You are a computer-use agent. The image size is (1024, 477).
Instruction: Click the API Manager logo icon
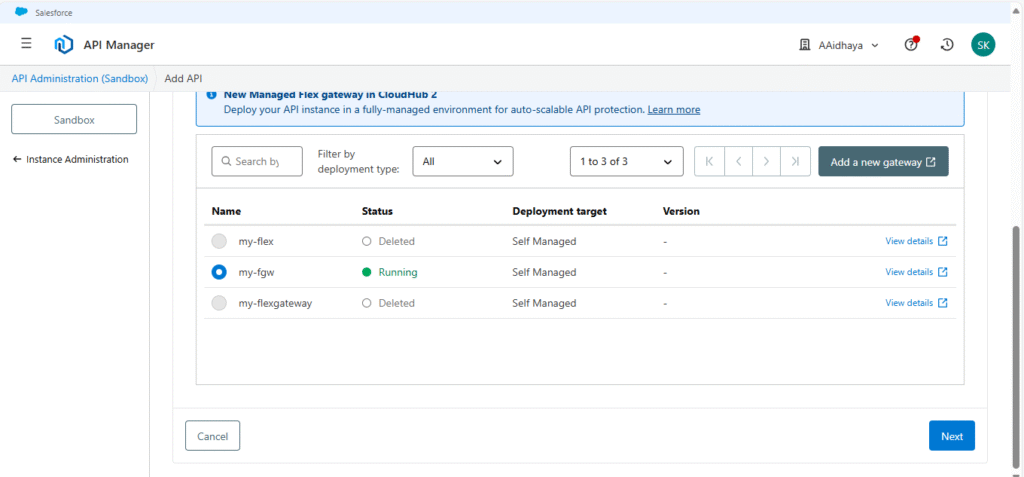(63, 45)
